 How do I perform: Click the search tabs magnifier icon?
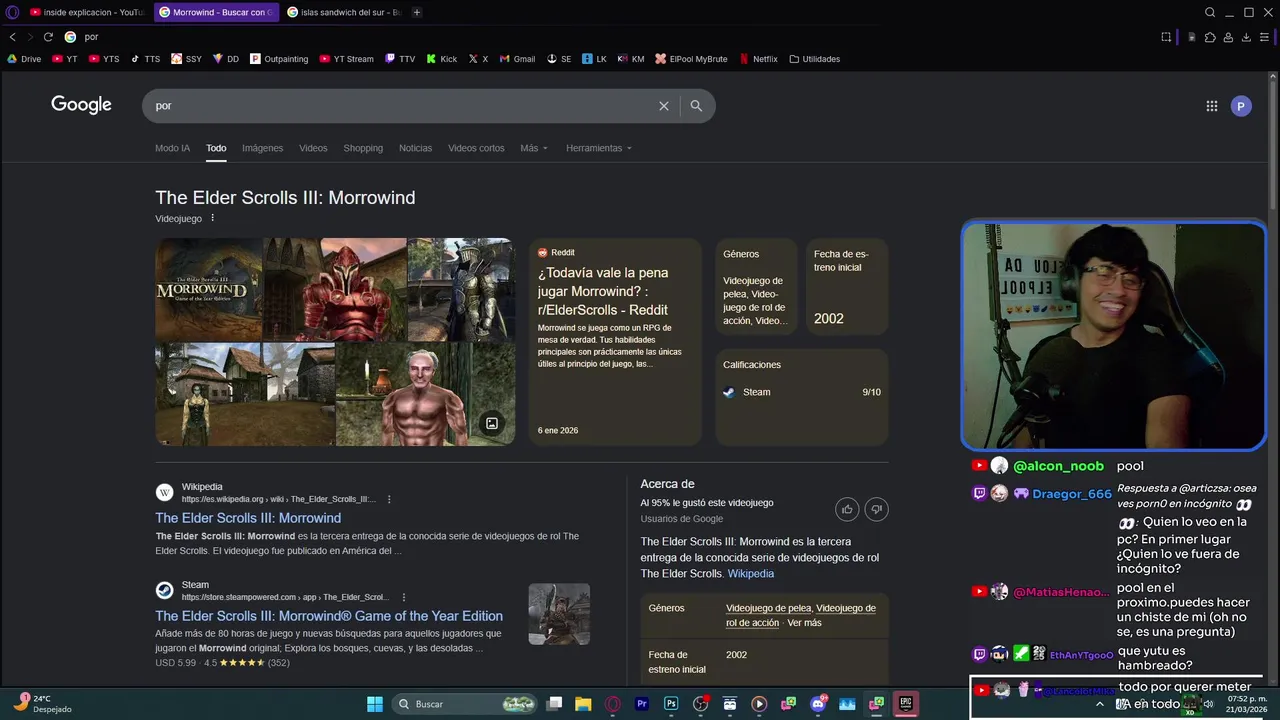tap(1210, 12)
